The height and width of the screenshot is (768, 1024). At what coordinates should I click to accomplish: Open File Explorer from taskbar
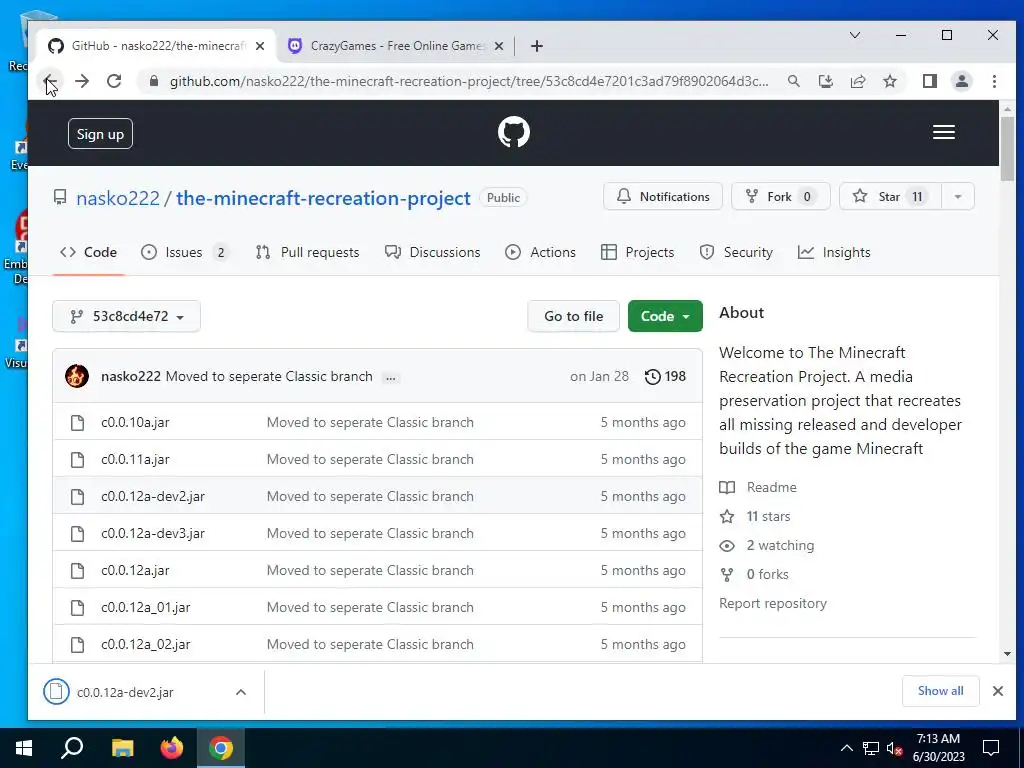pos(122,748)
